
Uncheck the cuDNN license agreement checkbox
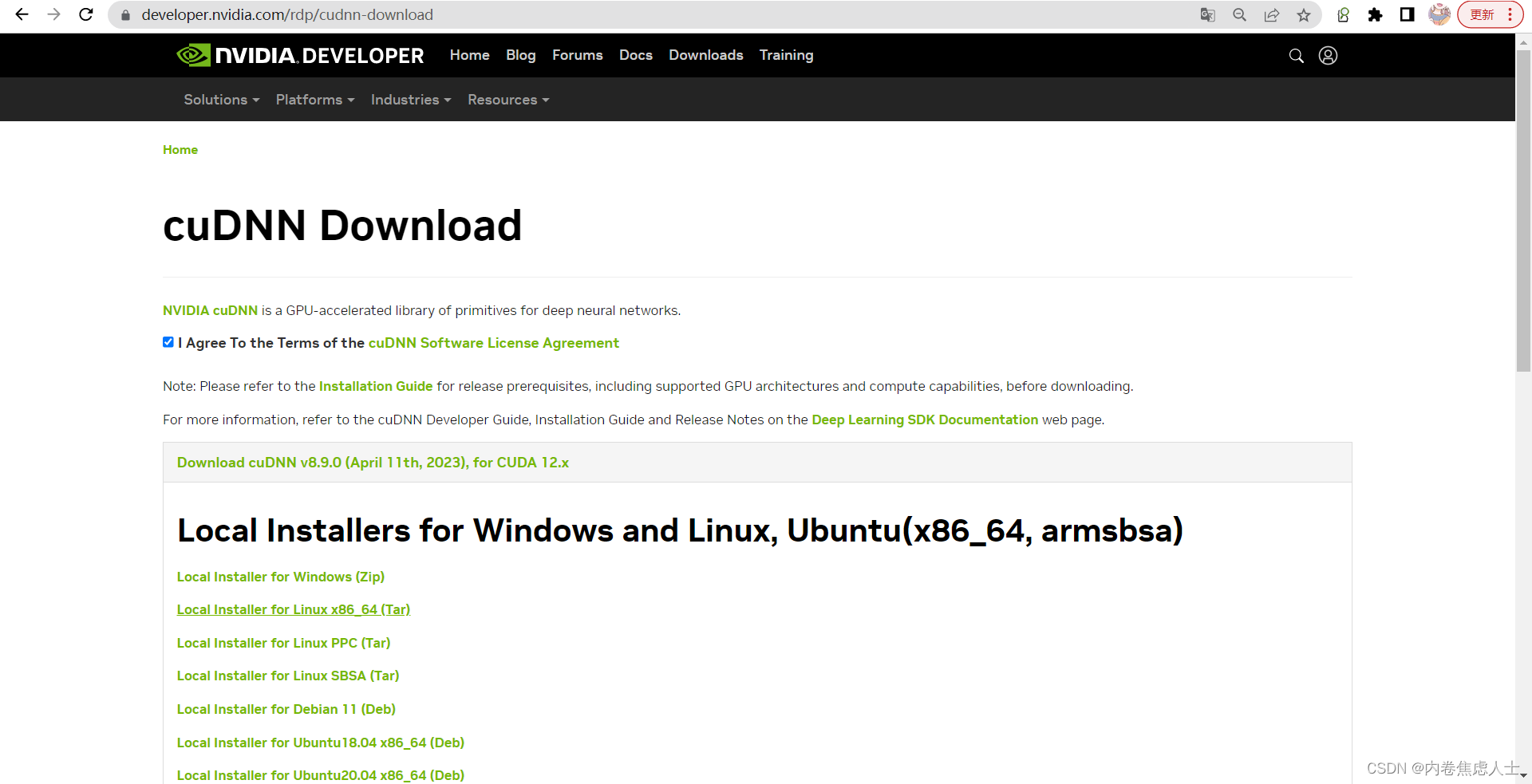click(x=168, y=341)
